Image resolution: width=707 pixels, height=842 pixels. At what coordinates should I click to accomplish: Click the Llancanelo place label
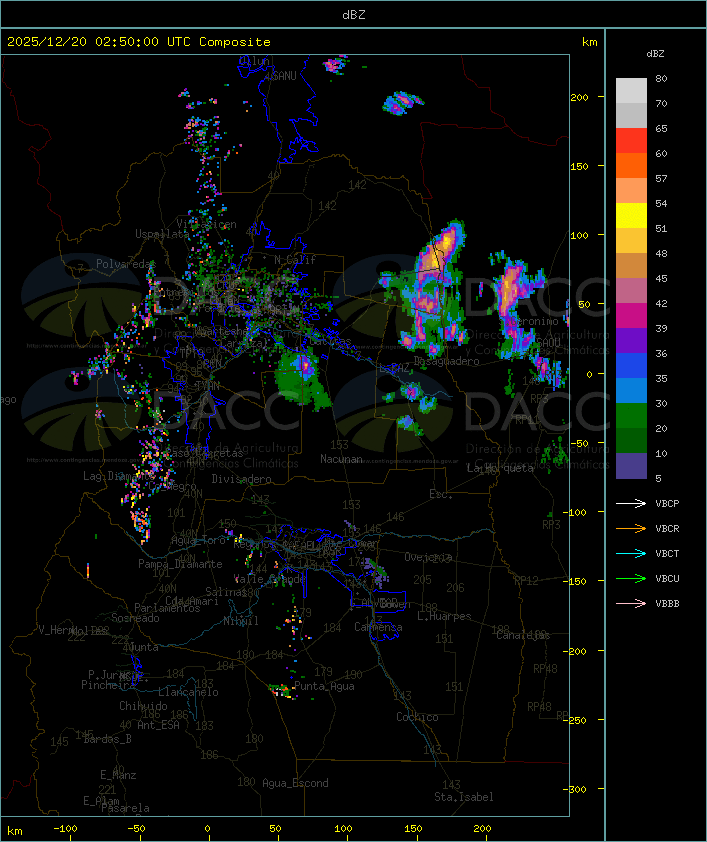point(188,692)
